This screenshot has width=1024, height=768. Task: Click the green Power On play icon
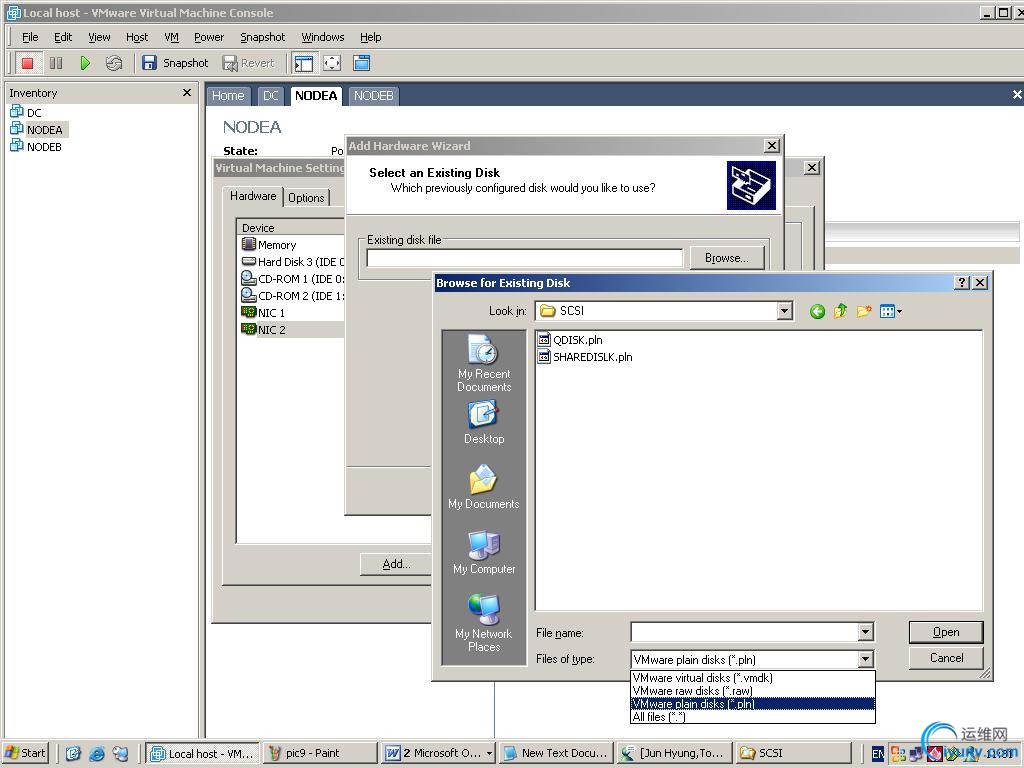click(x=85, y=63)
